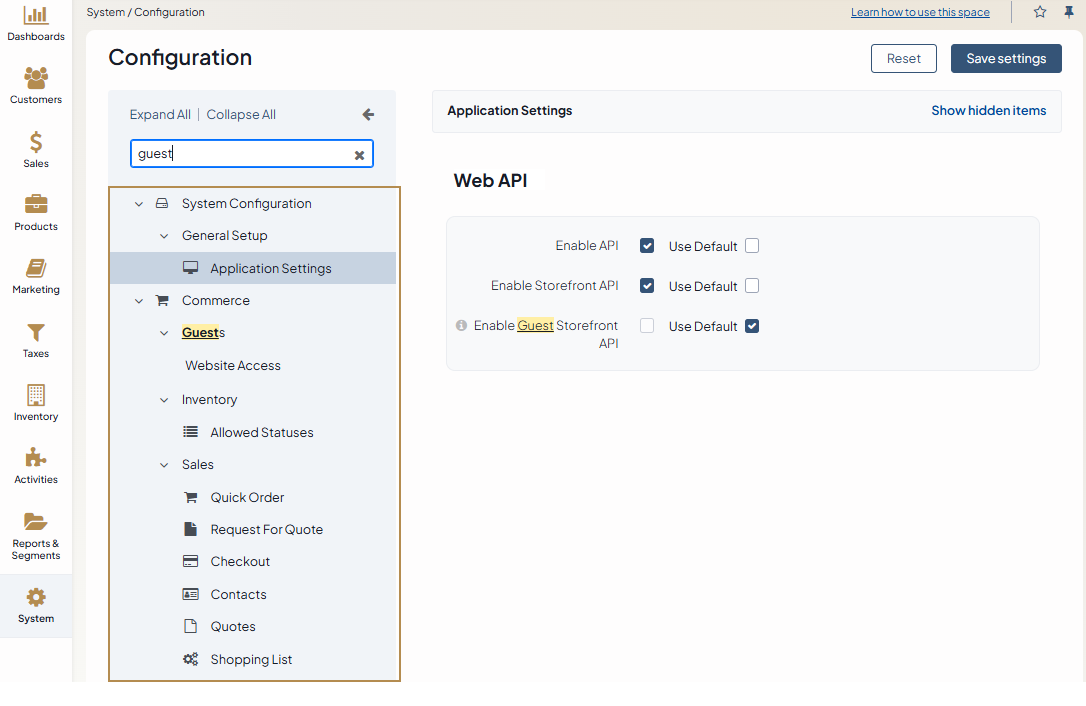Image resolution: width=1086 pixels, height=706 pixels.
Task: Collapse sidebar with left arrow icon
Action: click(x=368, y=115)
